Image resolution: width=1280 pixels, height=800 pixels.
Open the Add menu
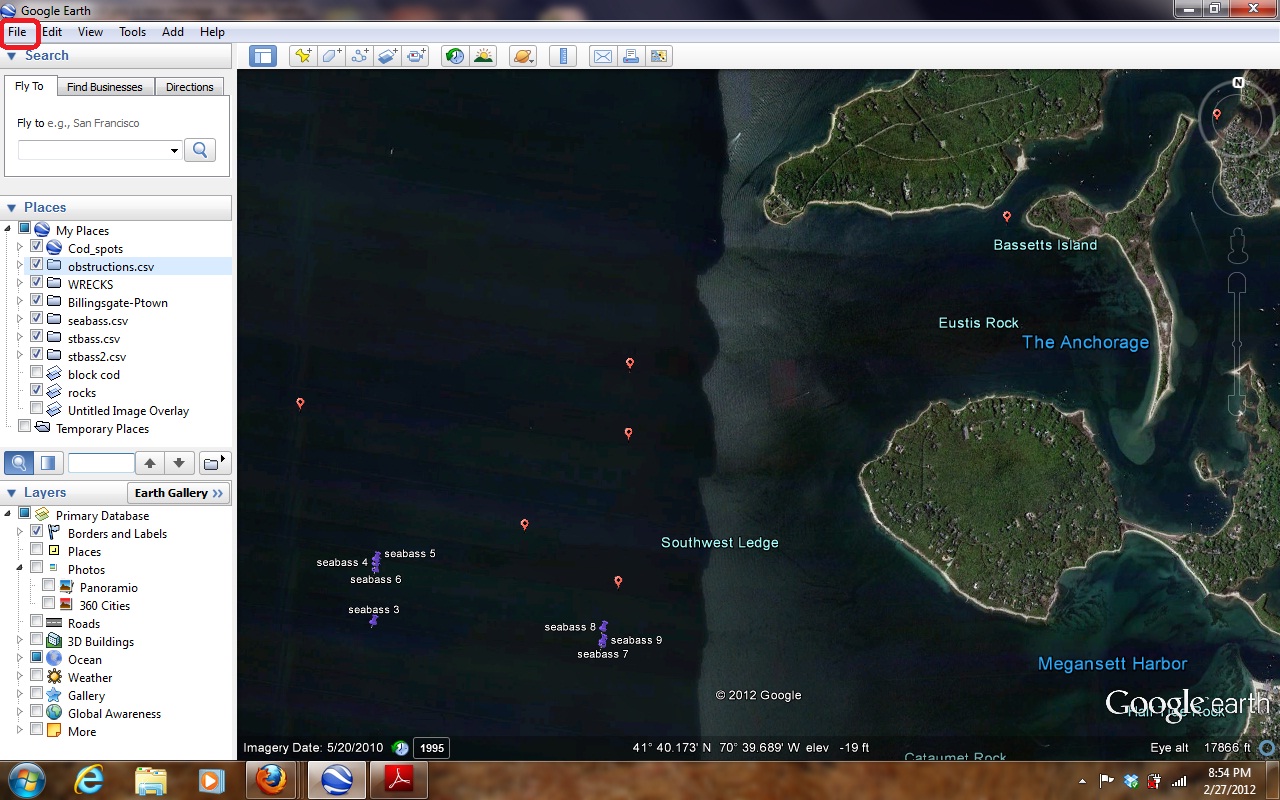tap(173, 32)
